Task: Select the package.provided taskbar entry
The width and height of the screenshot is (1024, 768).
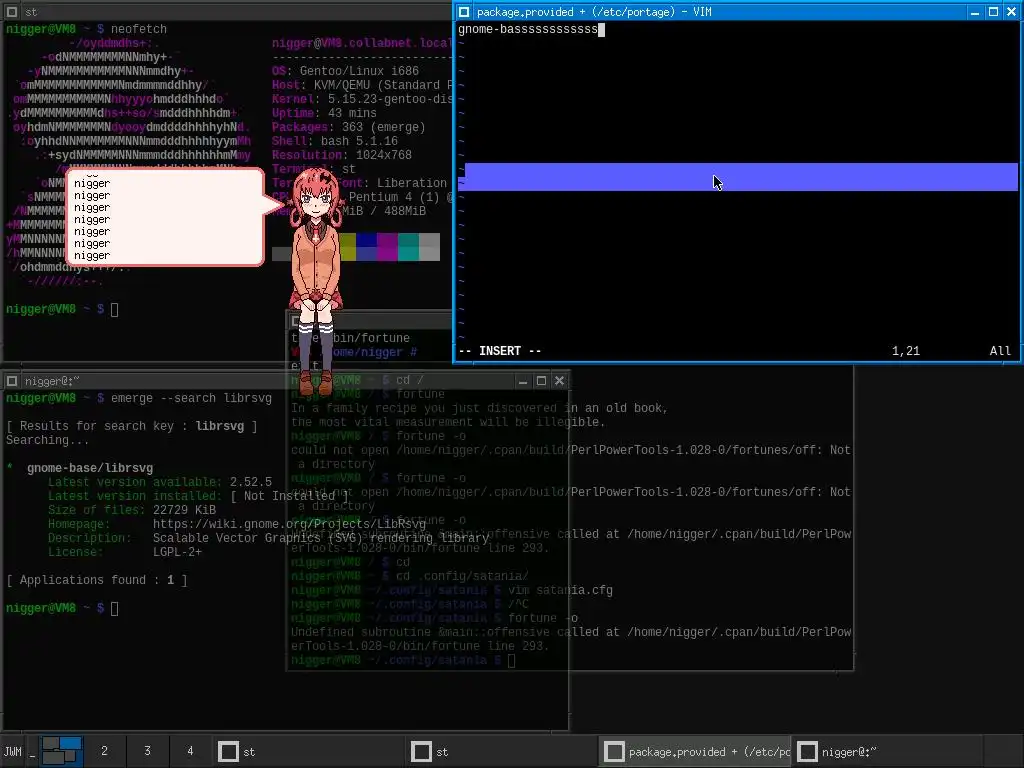Action: [x=696, y=752]
